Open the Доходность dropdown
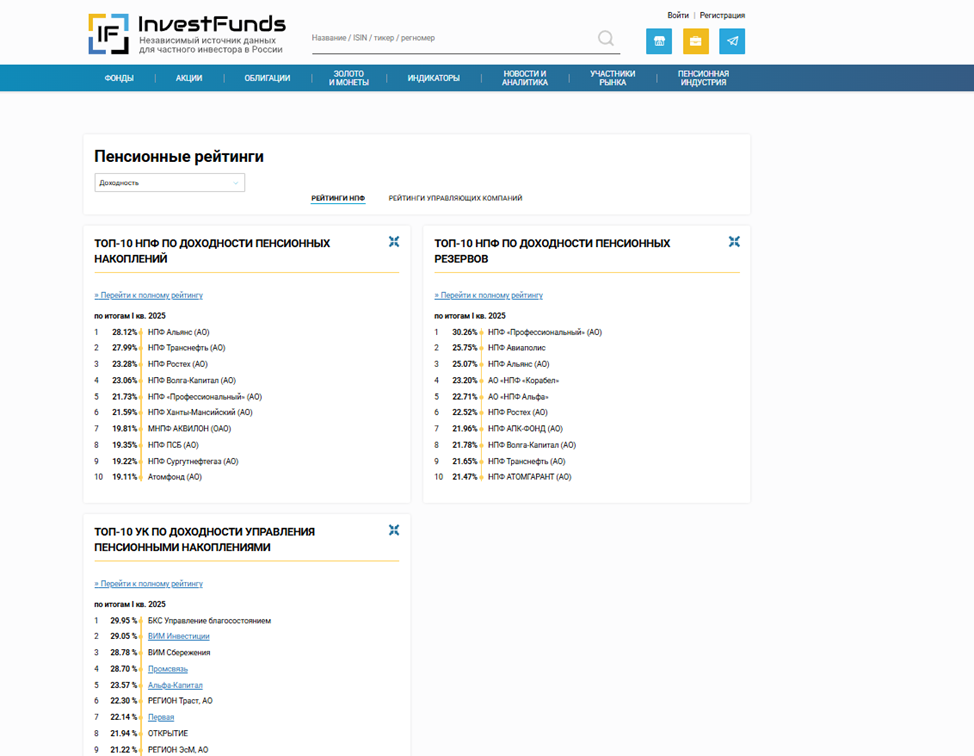 [170, 183]
